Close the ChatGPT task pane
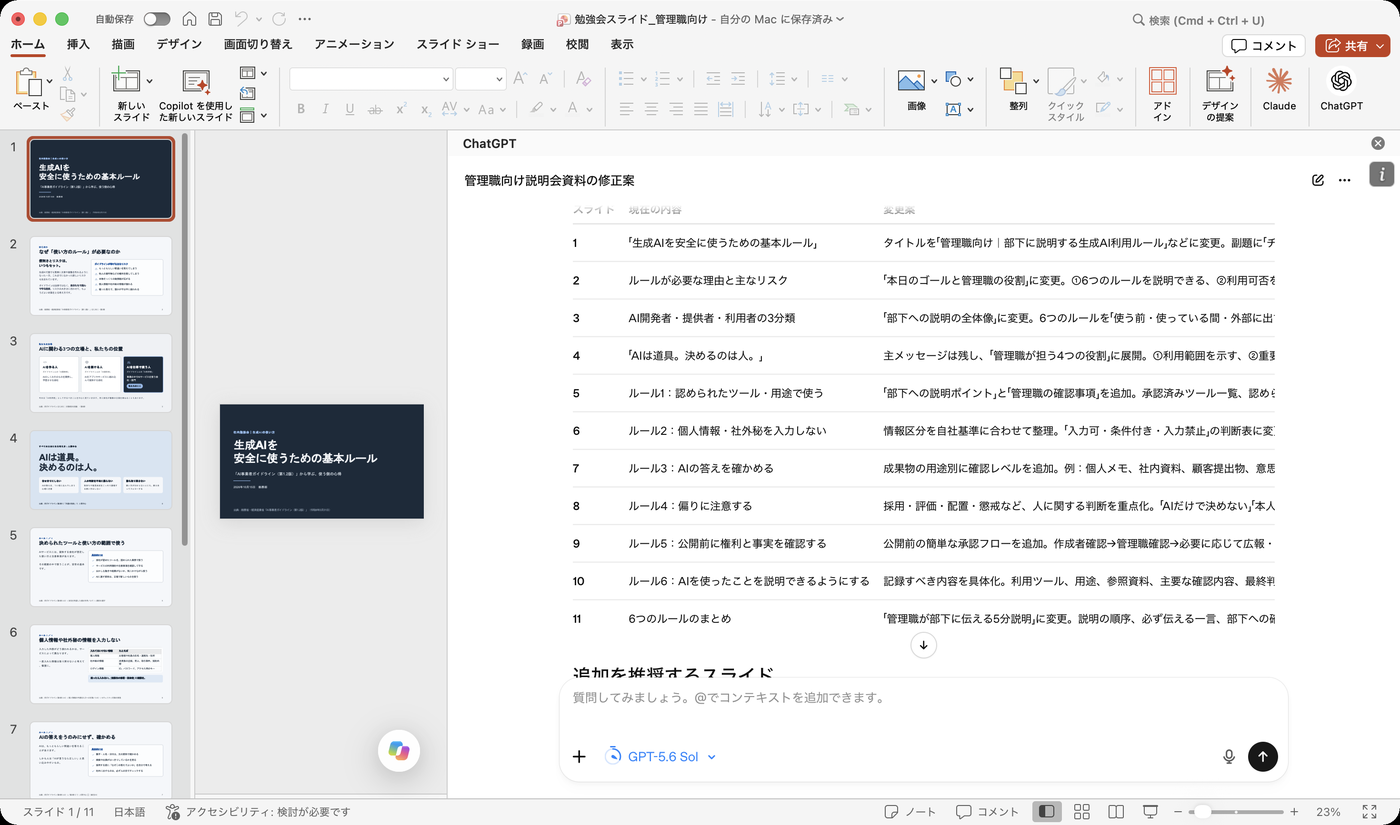This screenshot has width=1400, height=825. pos(1378,144)
